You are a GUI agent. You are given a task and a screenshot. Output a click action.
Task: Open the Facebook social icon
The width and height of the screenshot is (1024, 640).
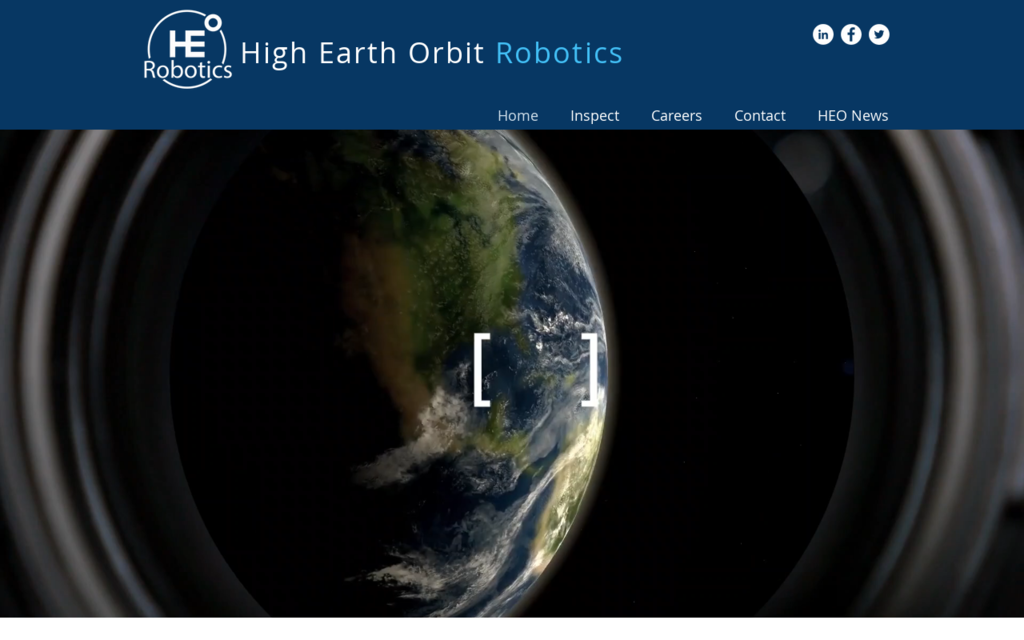(x=851, y=35)
